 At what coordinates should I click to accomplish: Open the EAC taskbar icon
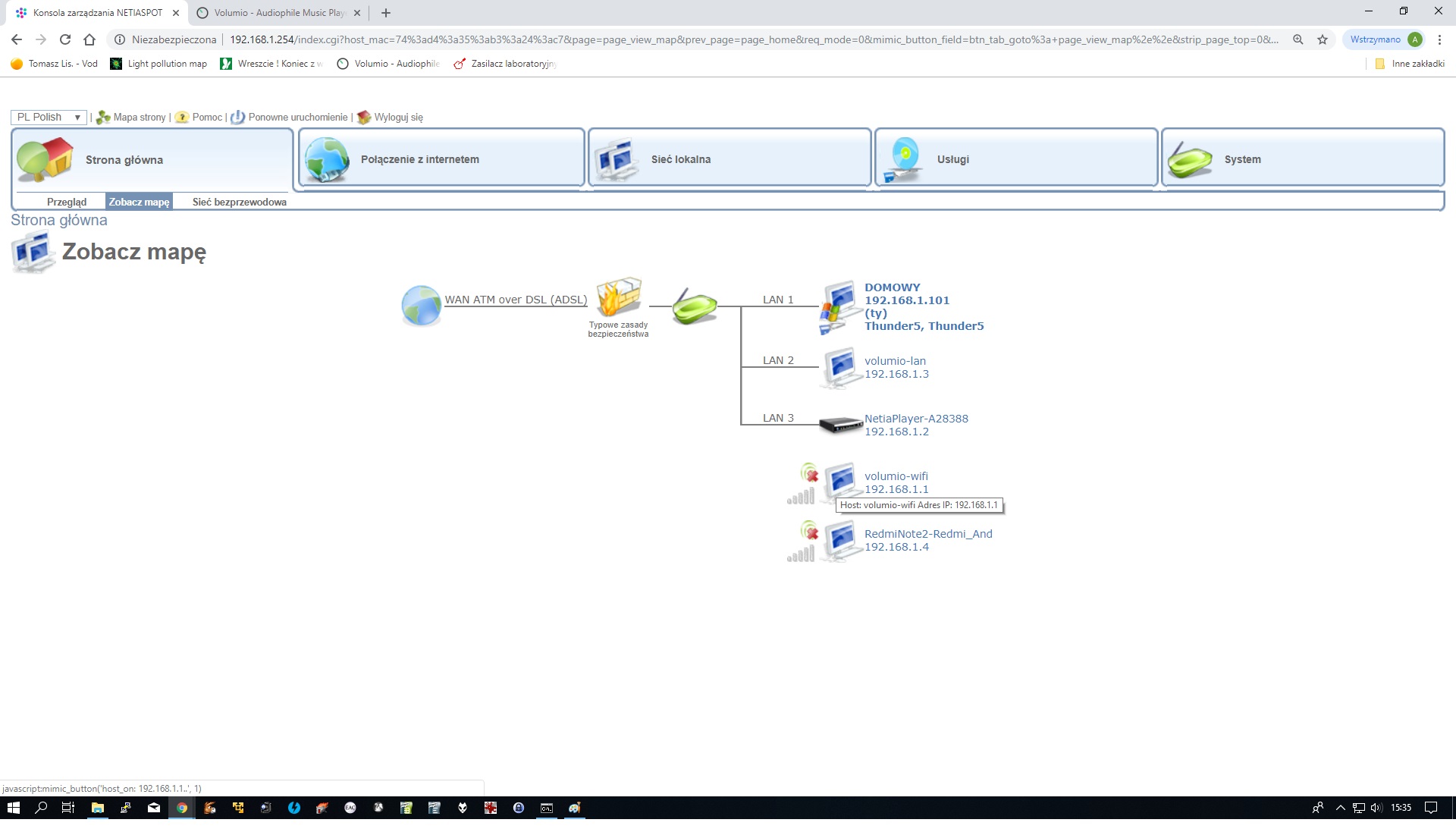350,808
